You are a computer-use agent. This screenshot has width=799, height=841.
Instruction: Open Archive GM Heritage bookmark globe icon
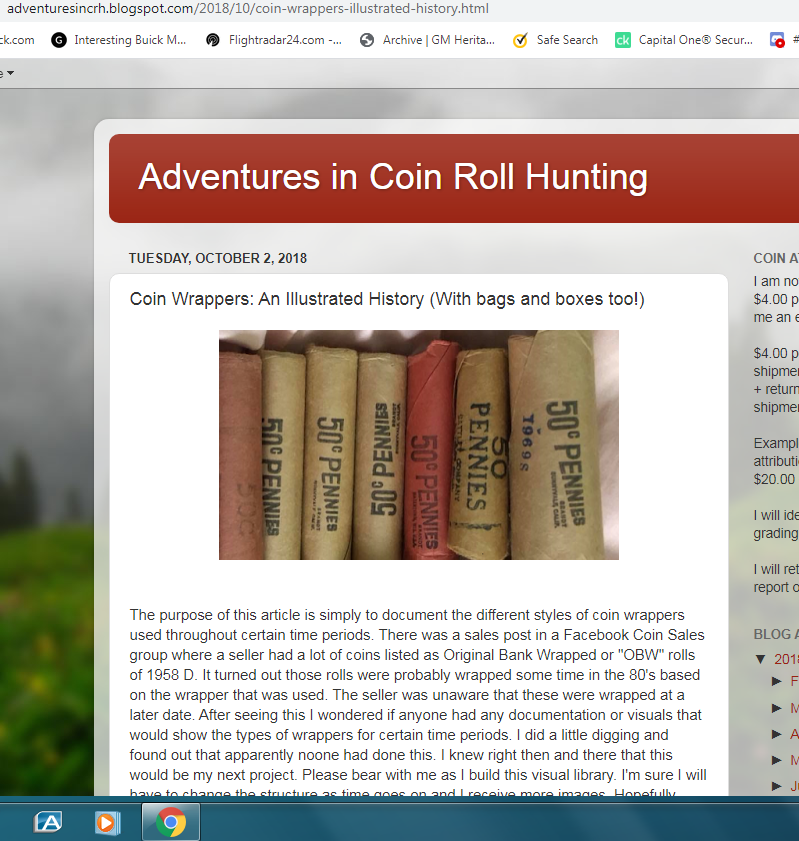367,40
